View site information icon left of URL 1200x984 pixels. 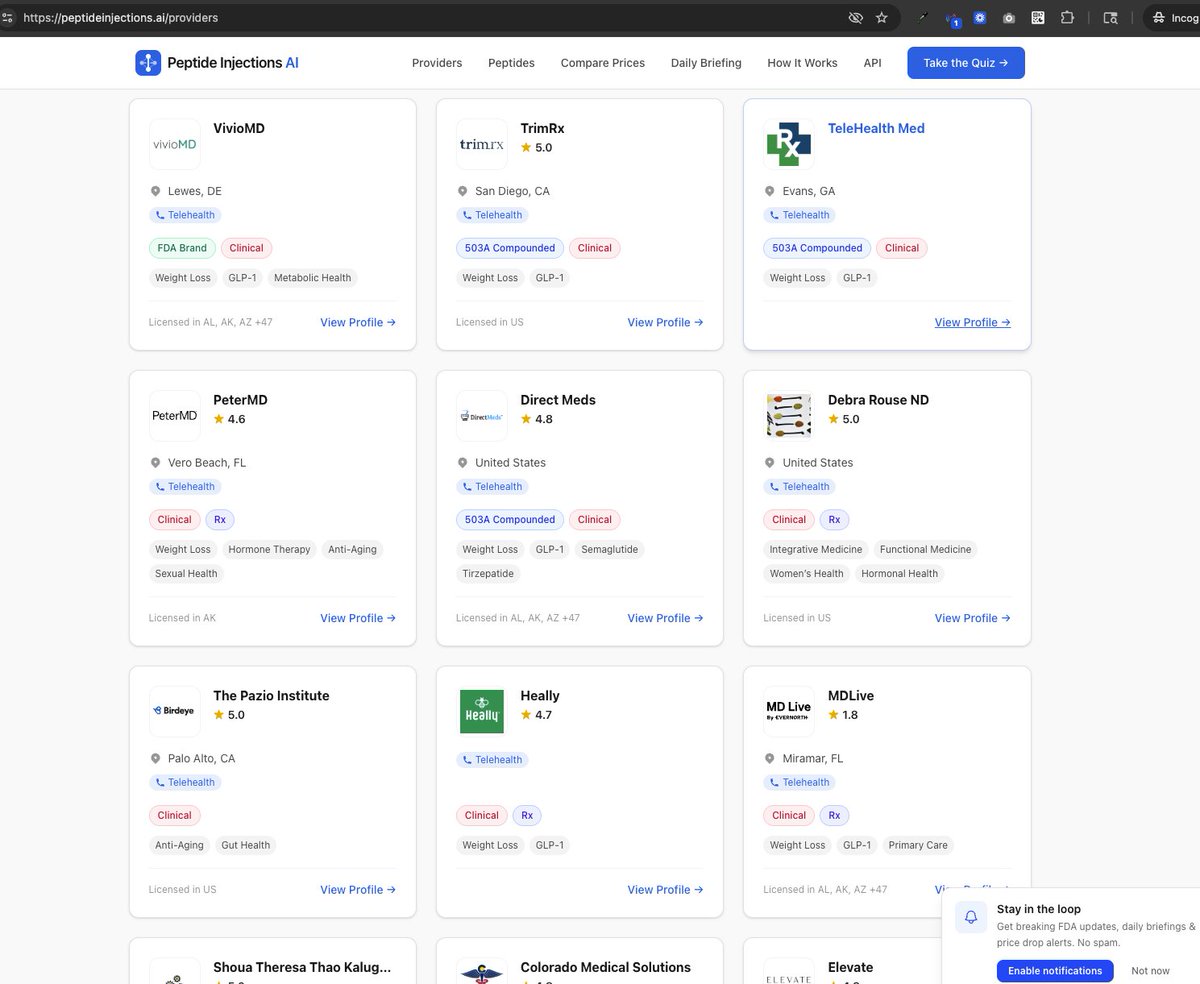[x=8, y=18]
